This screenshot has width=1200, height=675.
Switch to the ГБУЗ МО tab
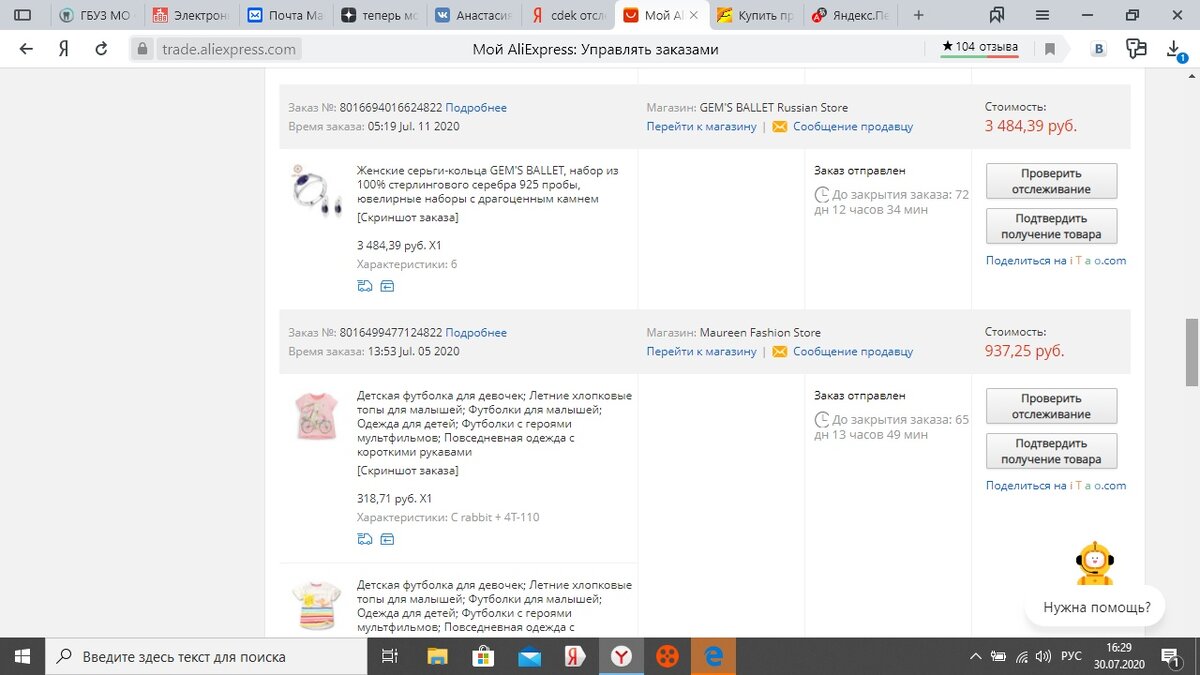coord(98,15)
